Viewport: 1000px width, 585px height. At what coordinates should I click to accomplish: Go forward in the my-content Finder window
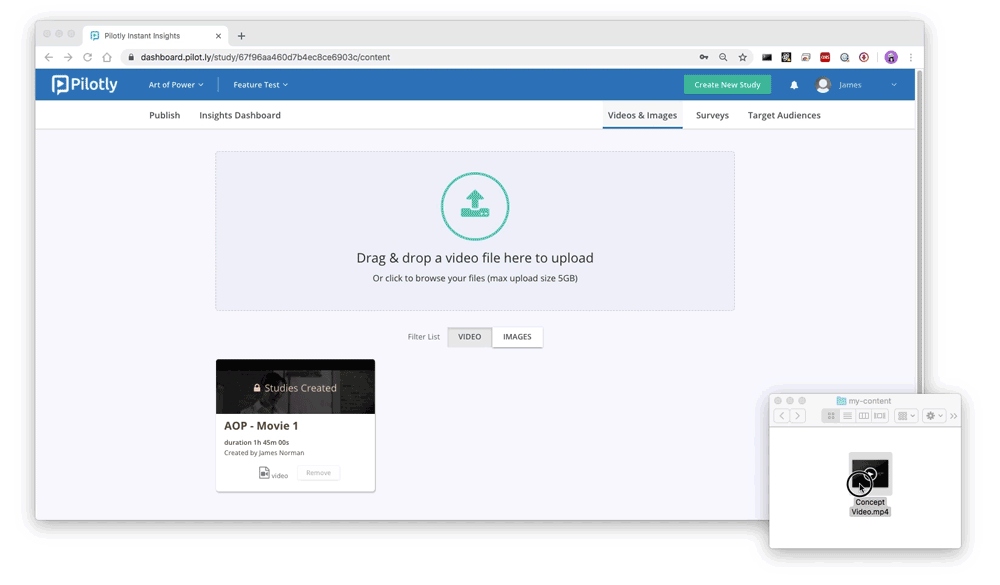pyautogui.click(x=797, y=416)
